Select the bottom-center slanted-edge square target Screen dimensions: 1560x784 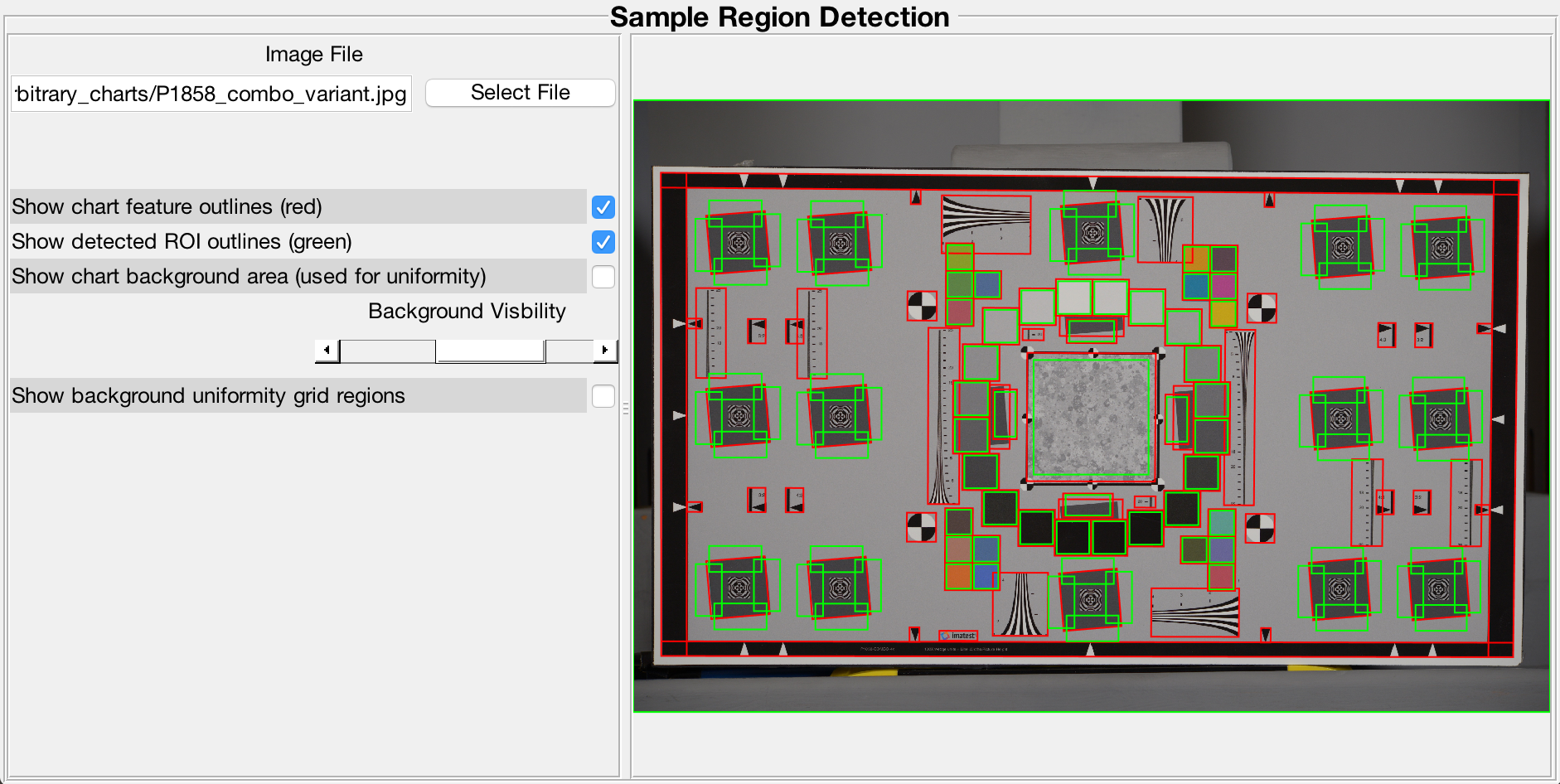(x=1090, y=598)
